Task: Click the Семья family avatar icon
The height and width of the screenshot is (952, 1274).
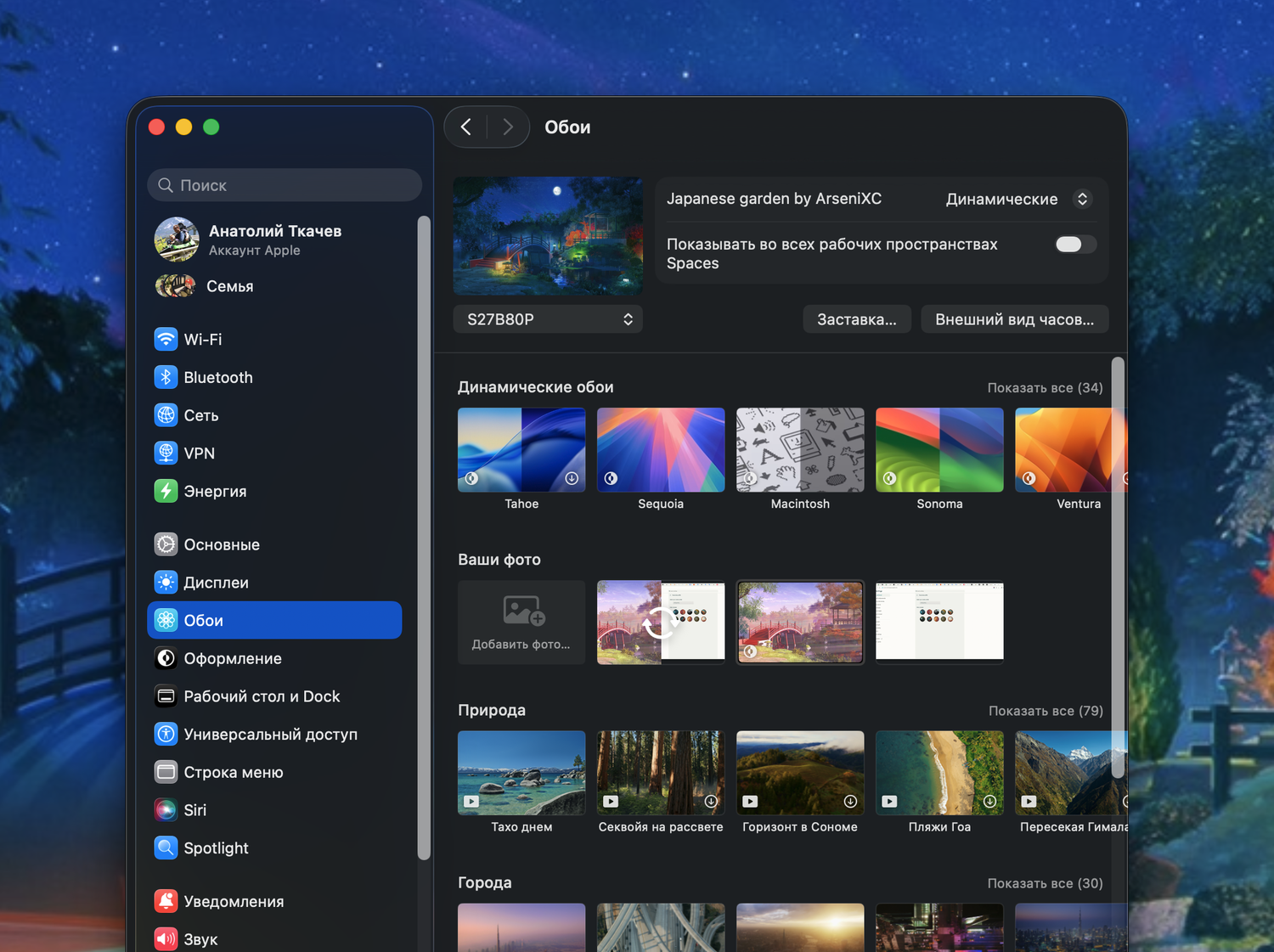Action: point(175,286)
